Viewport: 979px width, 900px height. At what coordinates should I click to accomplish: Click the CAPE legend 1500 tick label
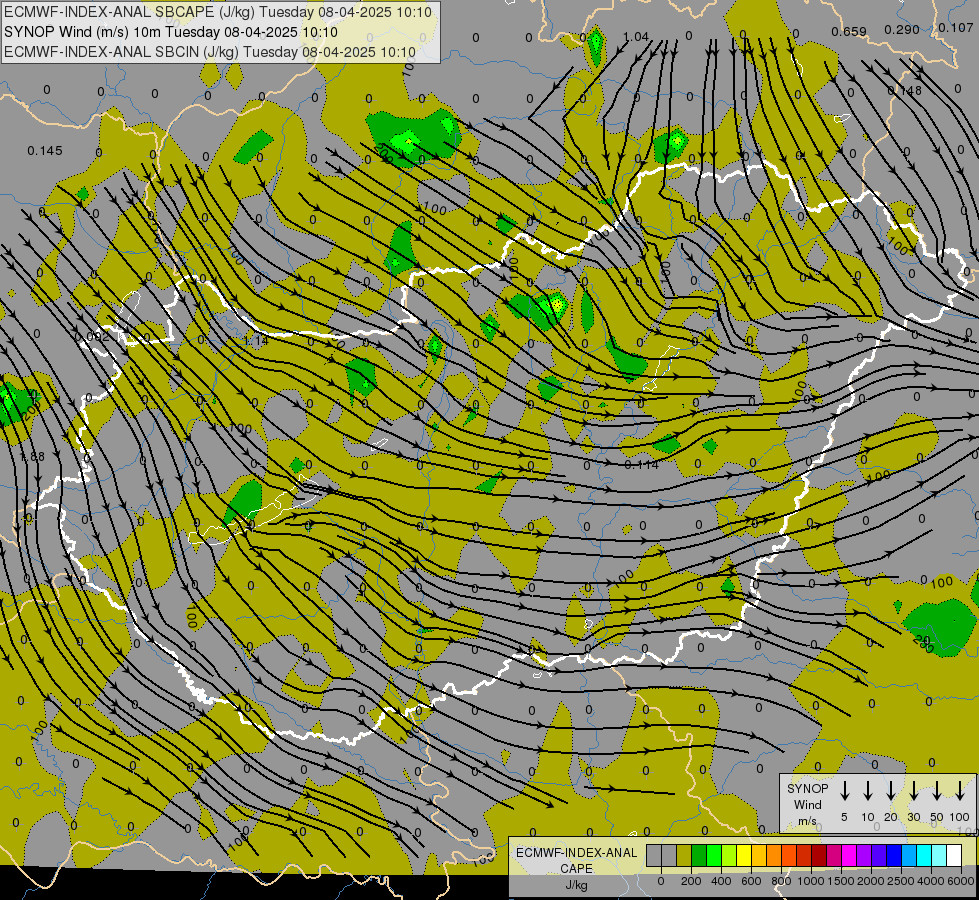click(841, 881)
